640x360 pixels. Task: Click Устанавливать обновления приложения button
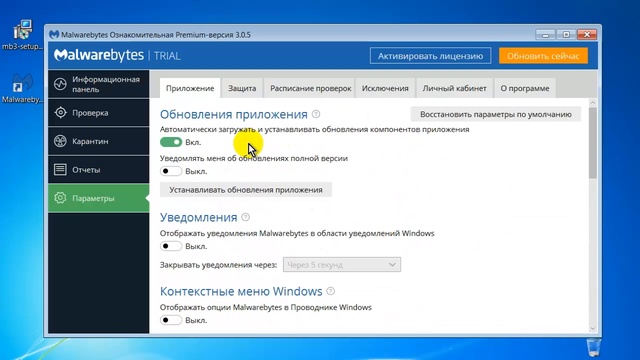pyautogui.click(x=246, y=190)
